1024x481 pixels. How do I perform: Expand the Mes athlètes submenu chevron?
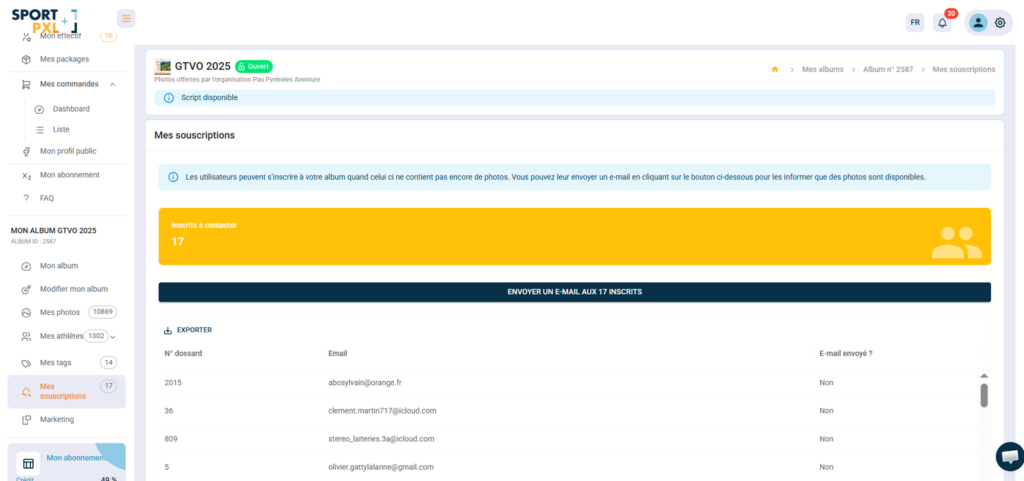(x=113, y=337)
